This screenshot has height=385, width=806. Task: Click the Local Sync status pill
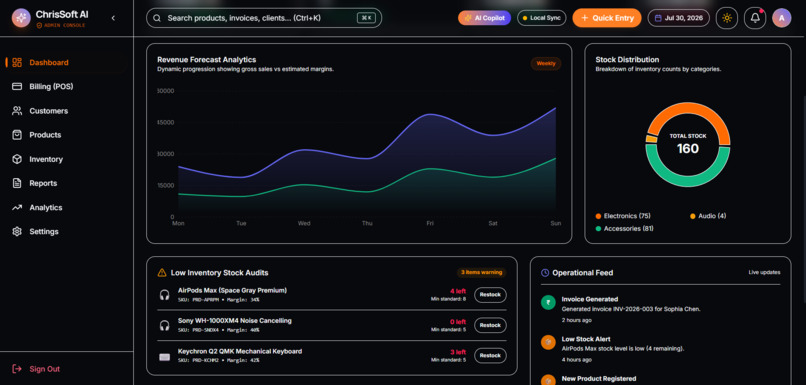541,18
